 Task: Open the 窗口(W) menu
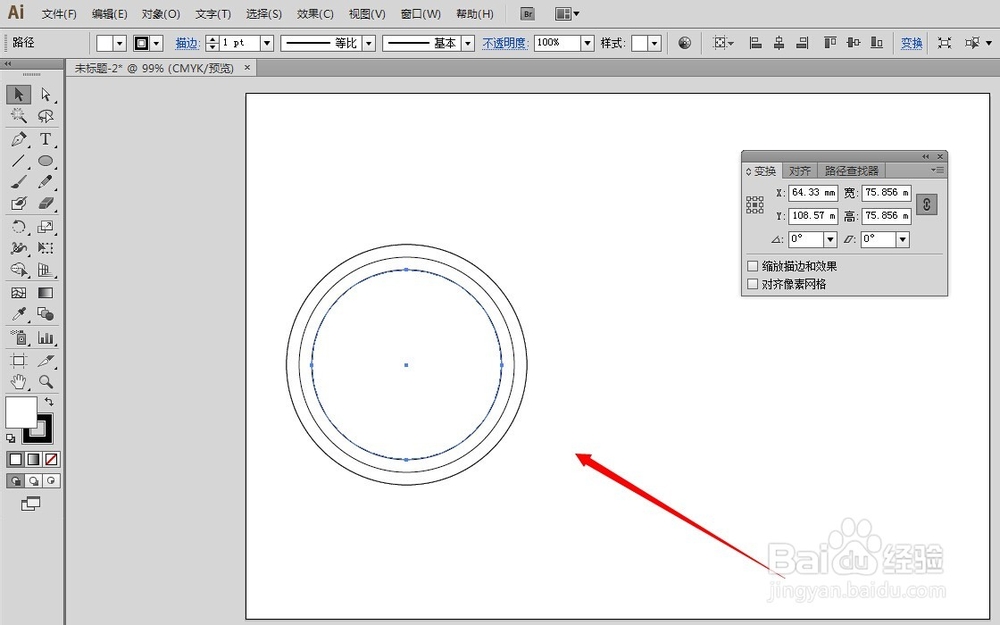pos(421,14)
